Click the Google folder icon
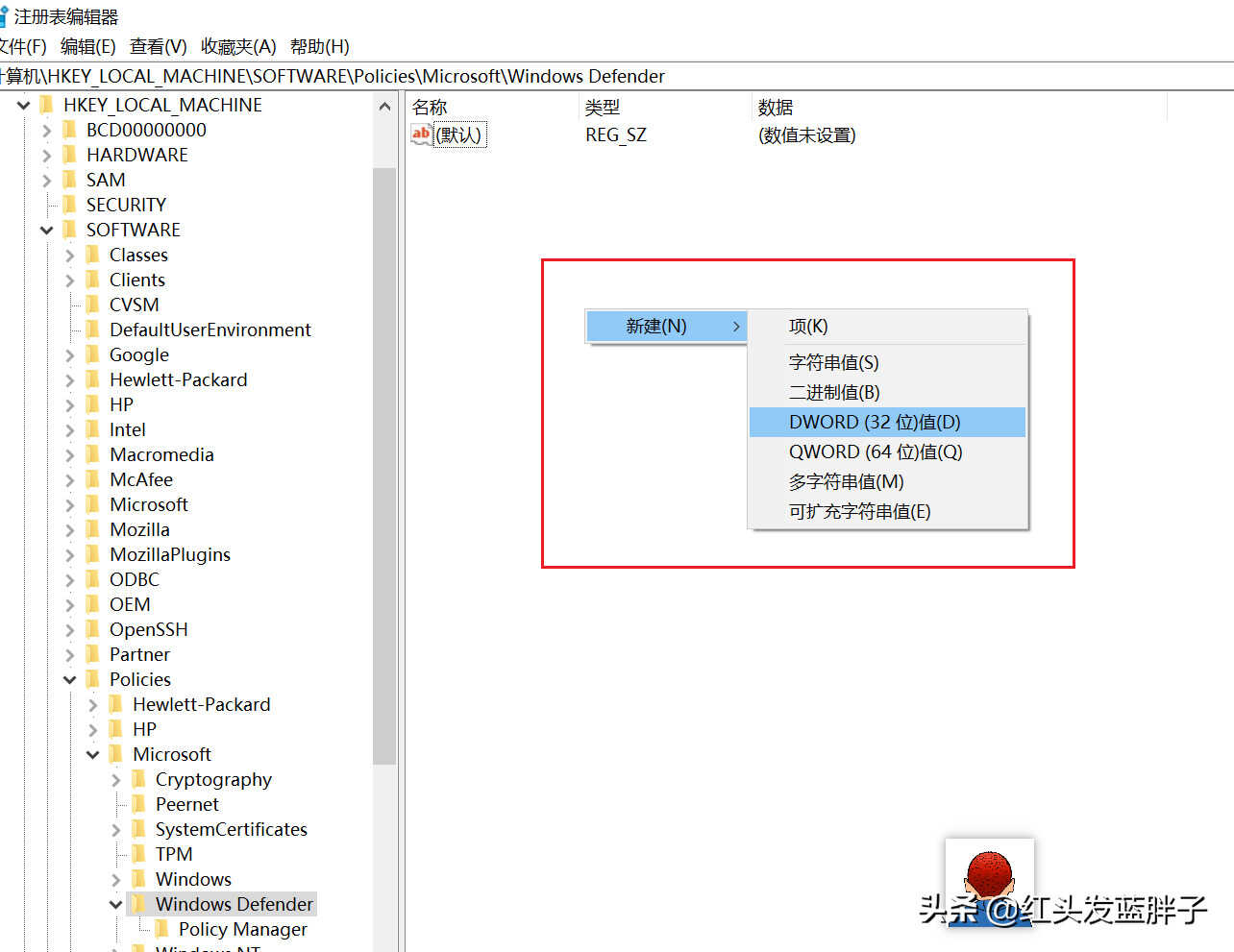The width and height of the screenshot is (1234, 952). tap(92, 354)
